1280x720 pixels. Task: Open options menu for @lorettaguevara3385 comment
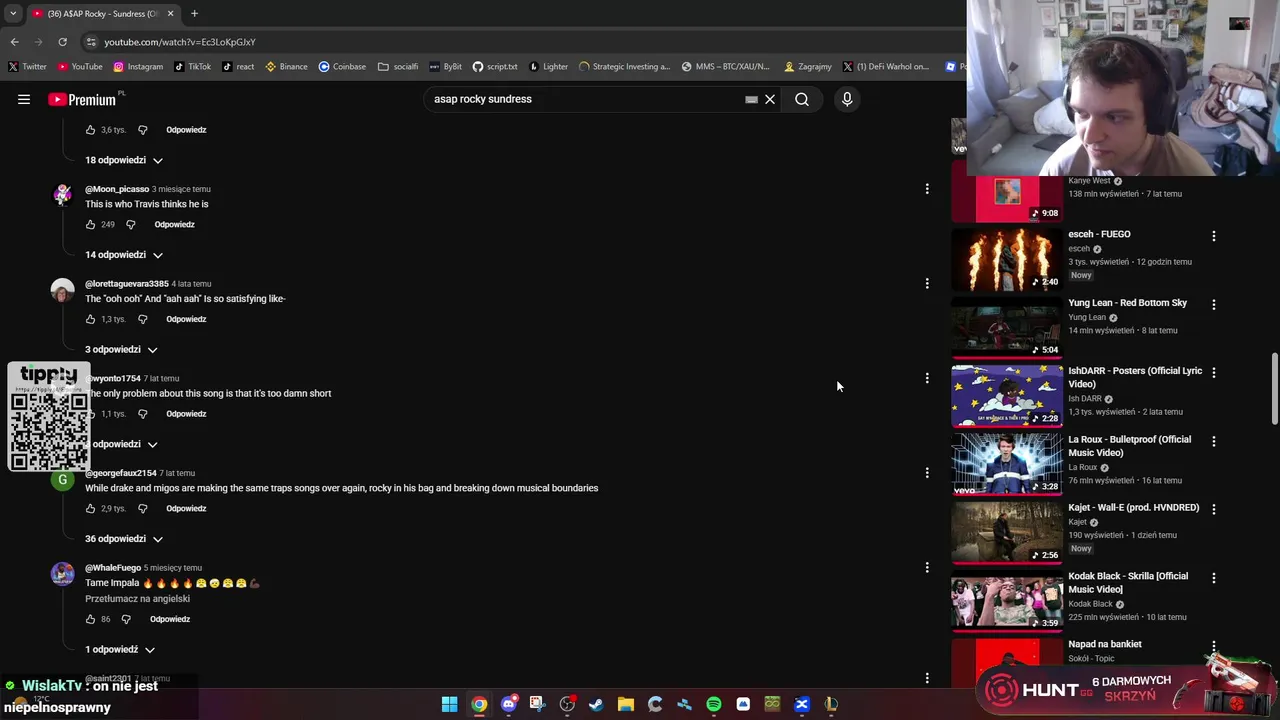tap(927, 283)
